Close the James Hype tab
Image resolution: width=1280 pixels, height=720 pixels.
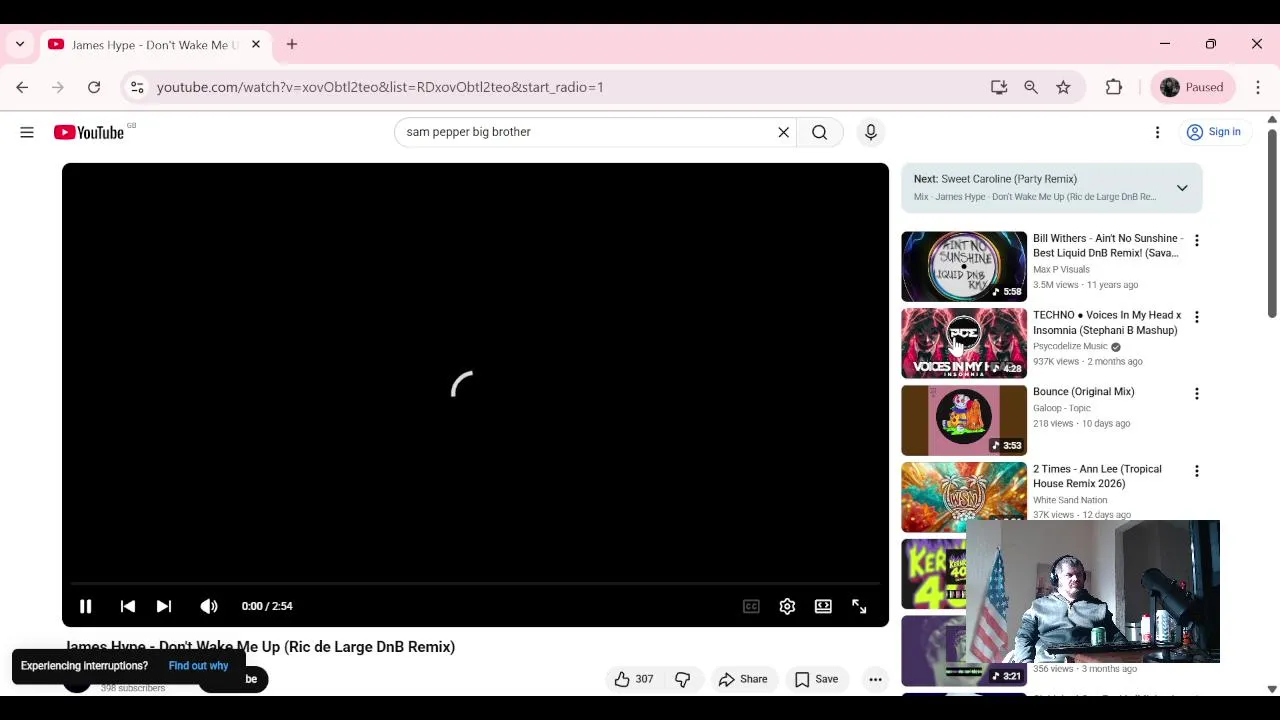pos(256,44)
